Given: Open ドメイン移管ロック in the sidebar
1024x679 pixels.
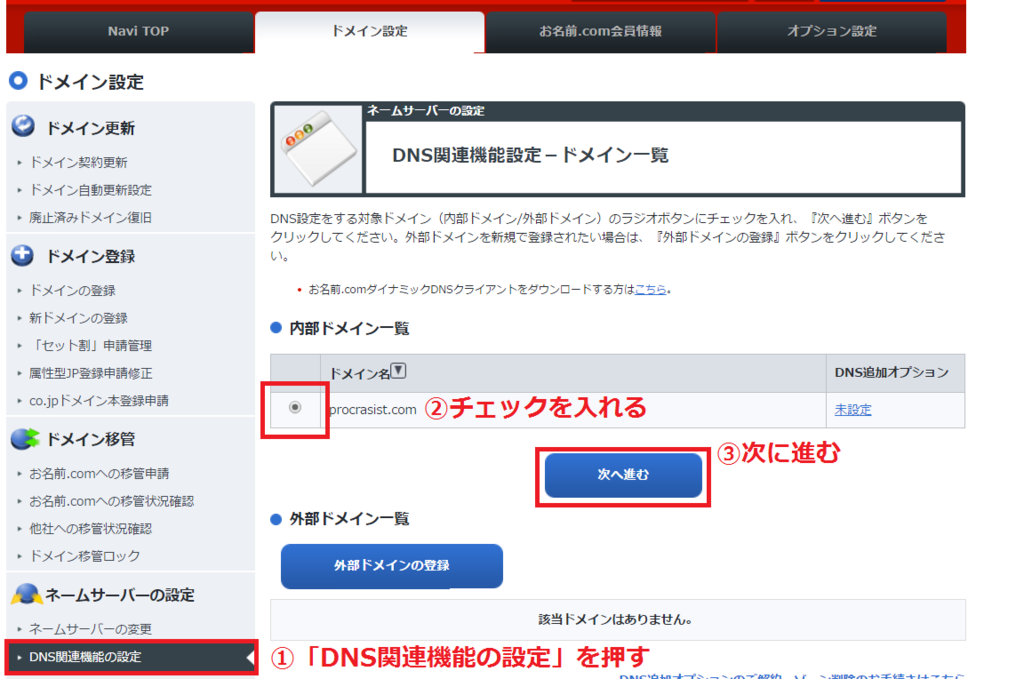Looking at the screenshot, I should pos(85,556).
